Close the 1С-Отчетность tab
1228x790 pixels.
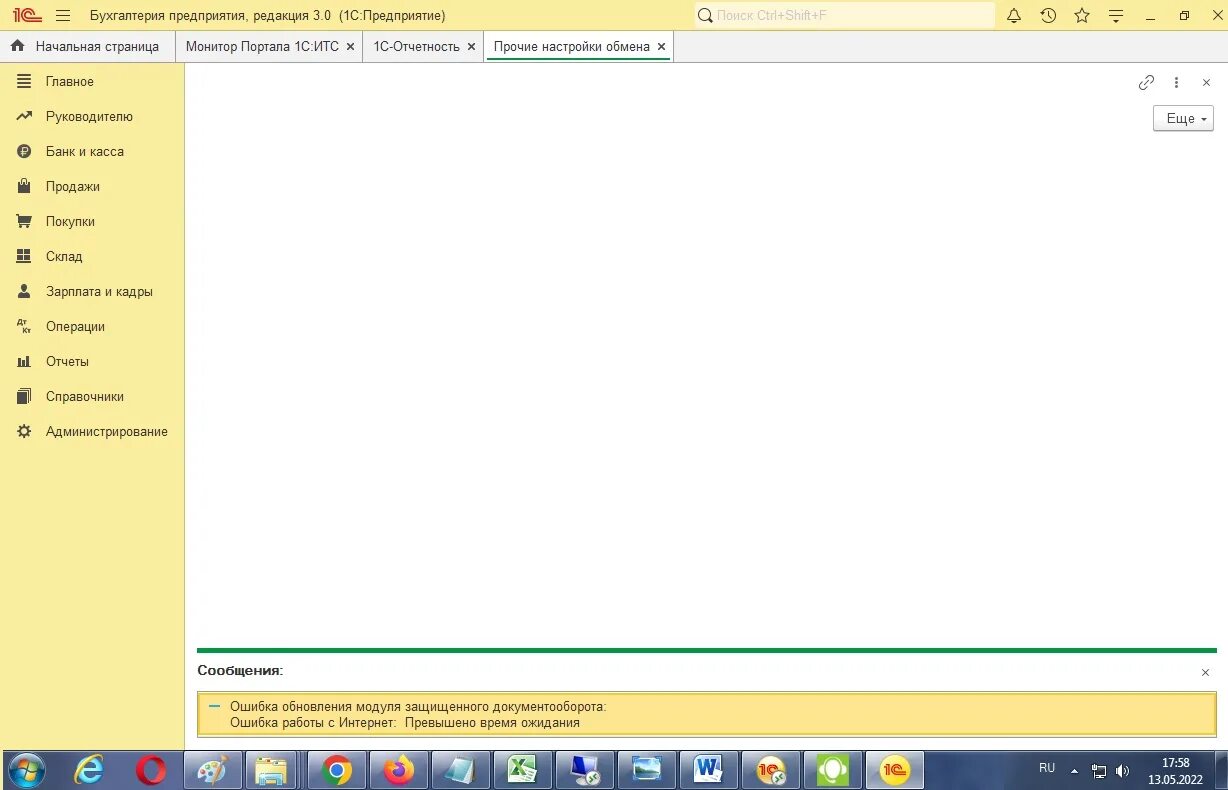471,46
